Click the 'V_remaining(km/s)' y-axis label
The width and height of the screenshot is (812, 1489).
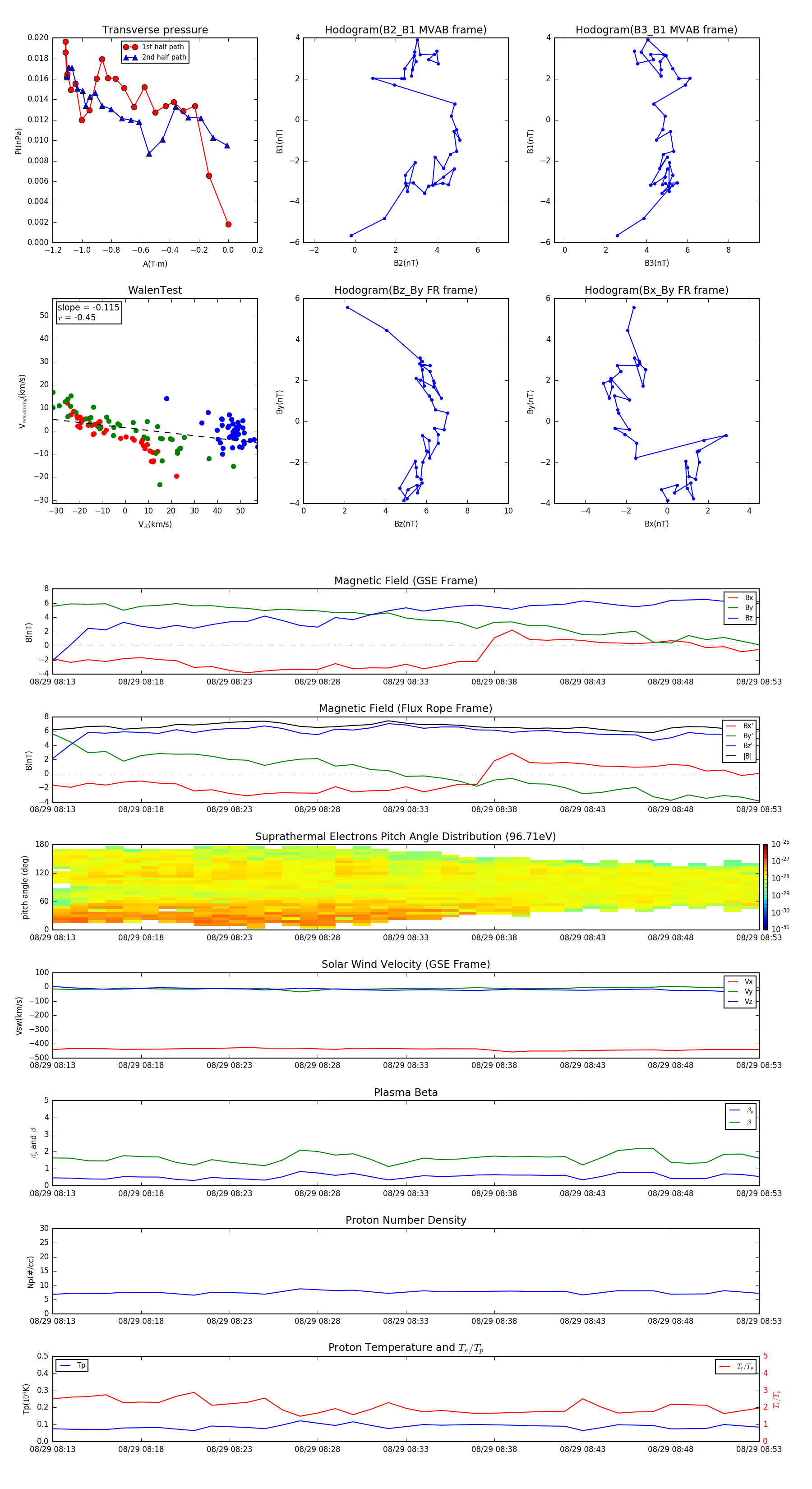(23, 401)
